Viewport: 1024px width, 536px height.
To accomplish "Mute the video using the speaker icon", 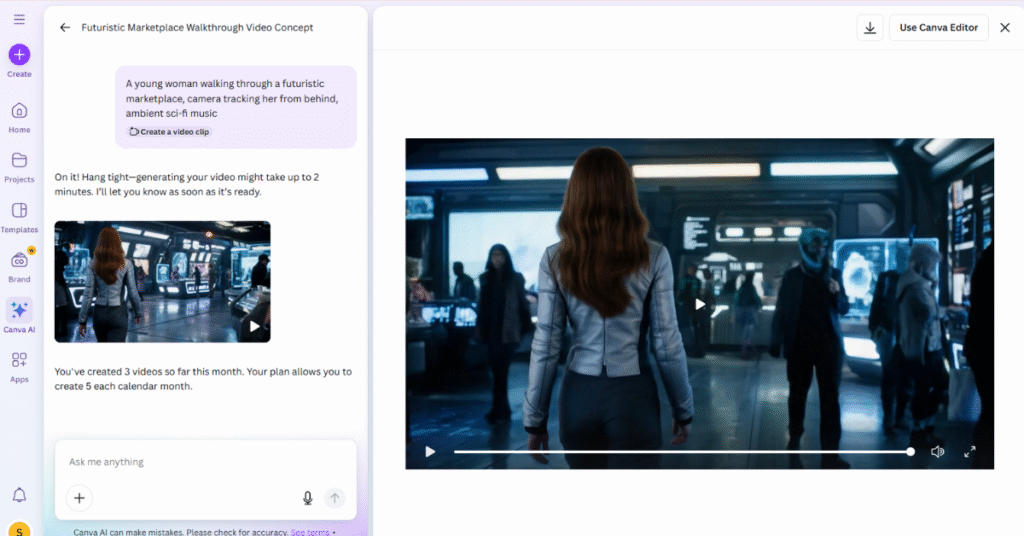I will coord(937,452).
